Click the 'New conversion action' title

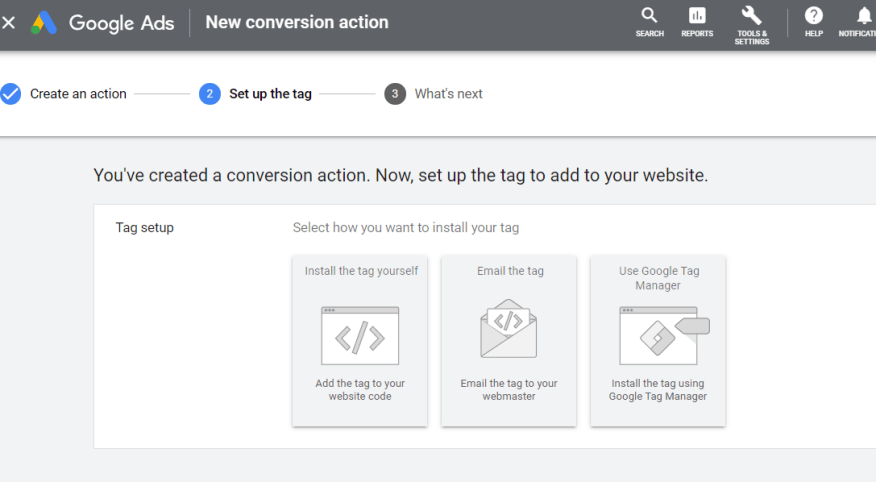(297, 22)
